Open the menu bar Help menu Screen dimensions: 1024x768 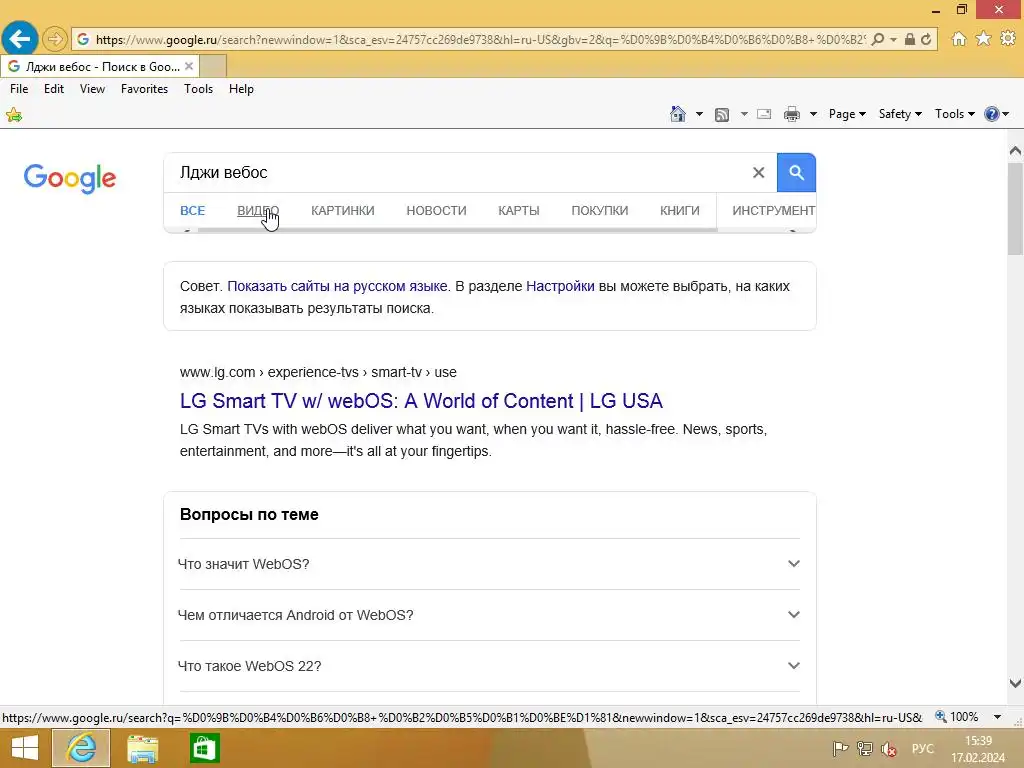click(241, 89)
